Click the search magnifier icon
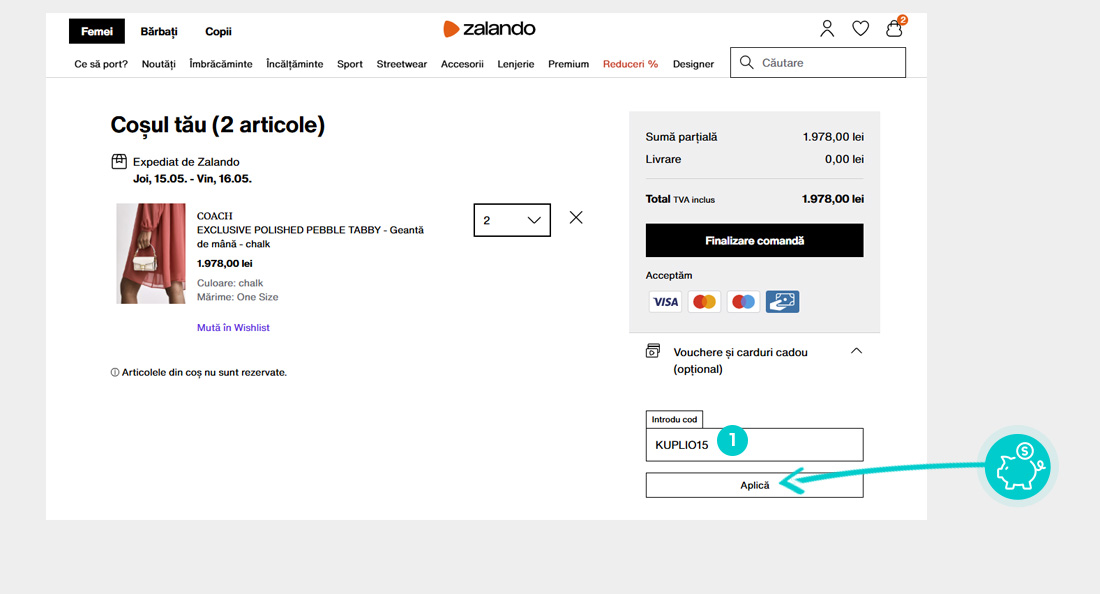 click(746, 62)
